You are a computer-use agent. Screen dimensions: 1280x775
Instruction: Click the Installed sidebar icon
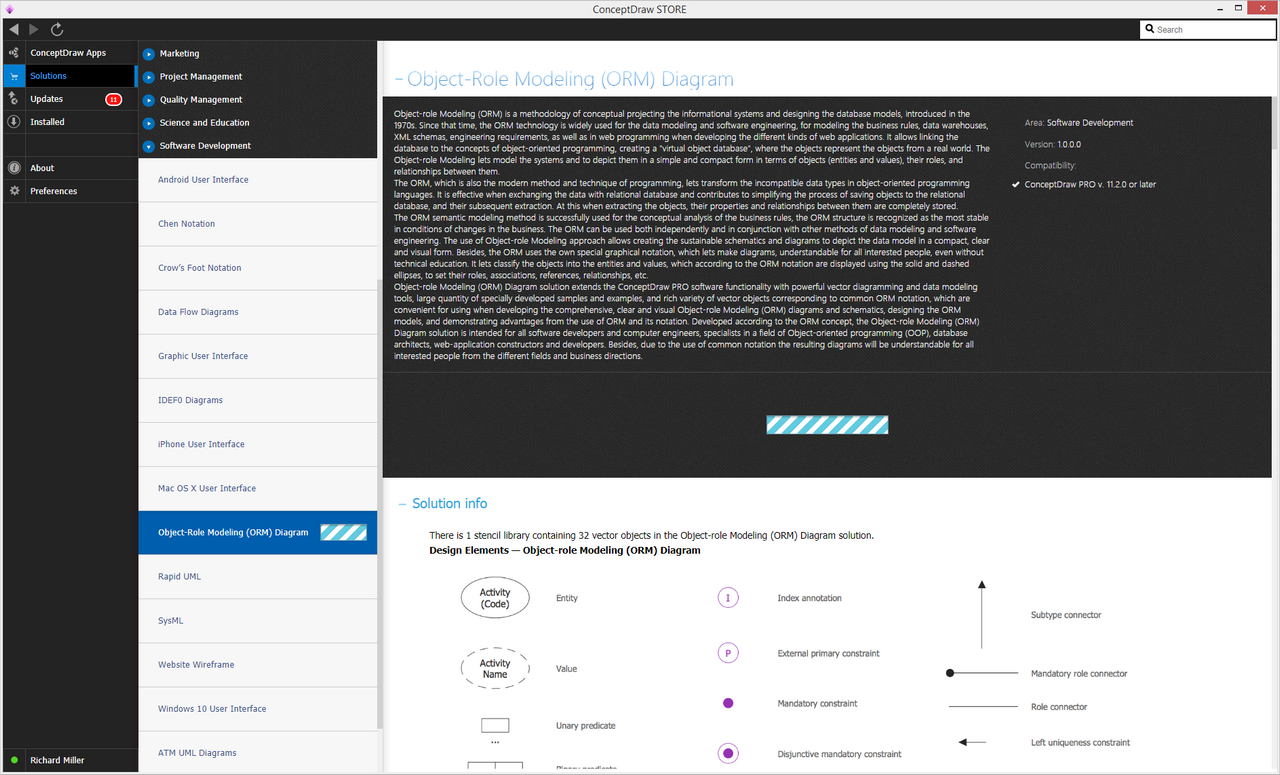tap(13, 122)
